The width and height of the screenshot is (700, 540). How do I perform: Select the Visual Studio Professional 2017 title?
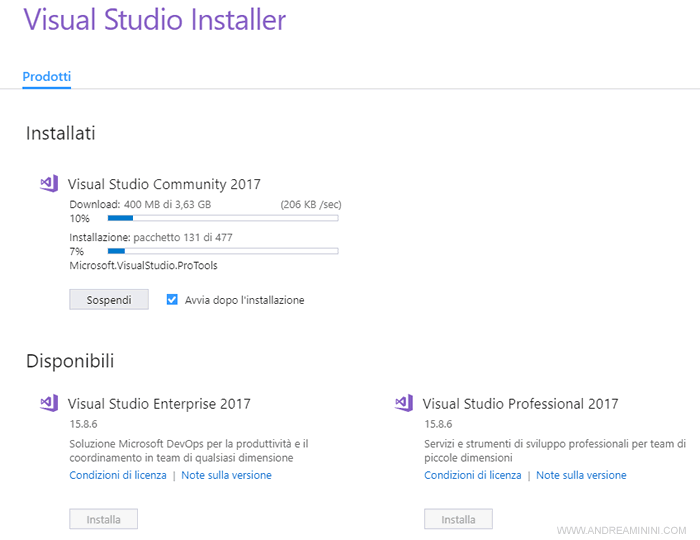pos(520,404)
